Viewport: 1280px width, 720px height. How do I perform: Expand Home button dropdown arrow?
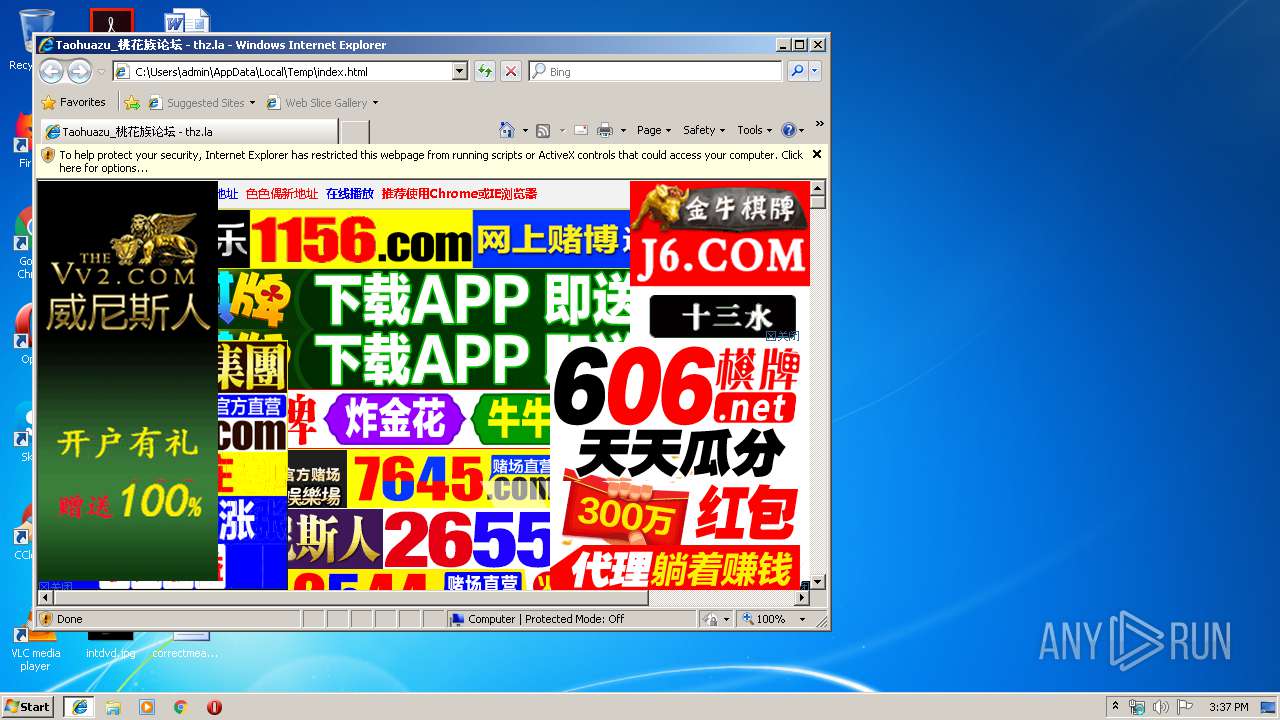point(524,130)
